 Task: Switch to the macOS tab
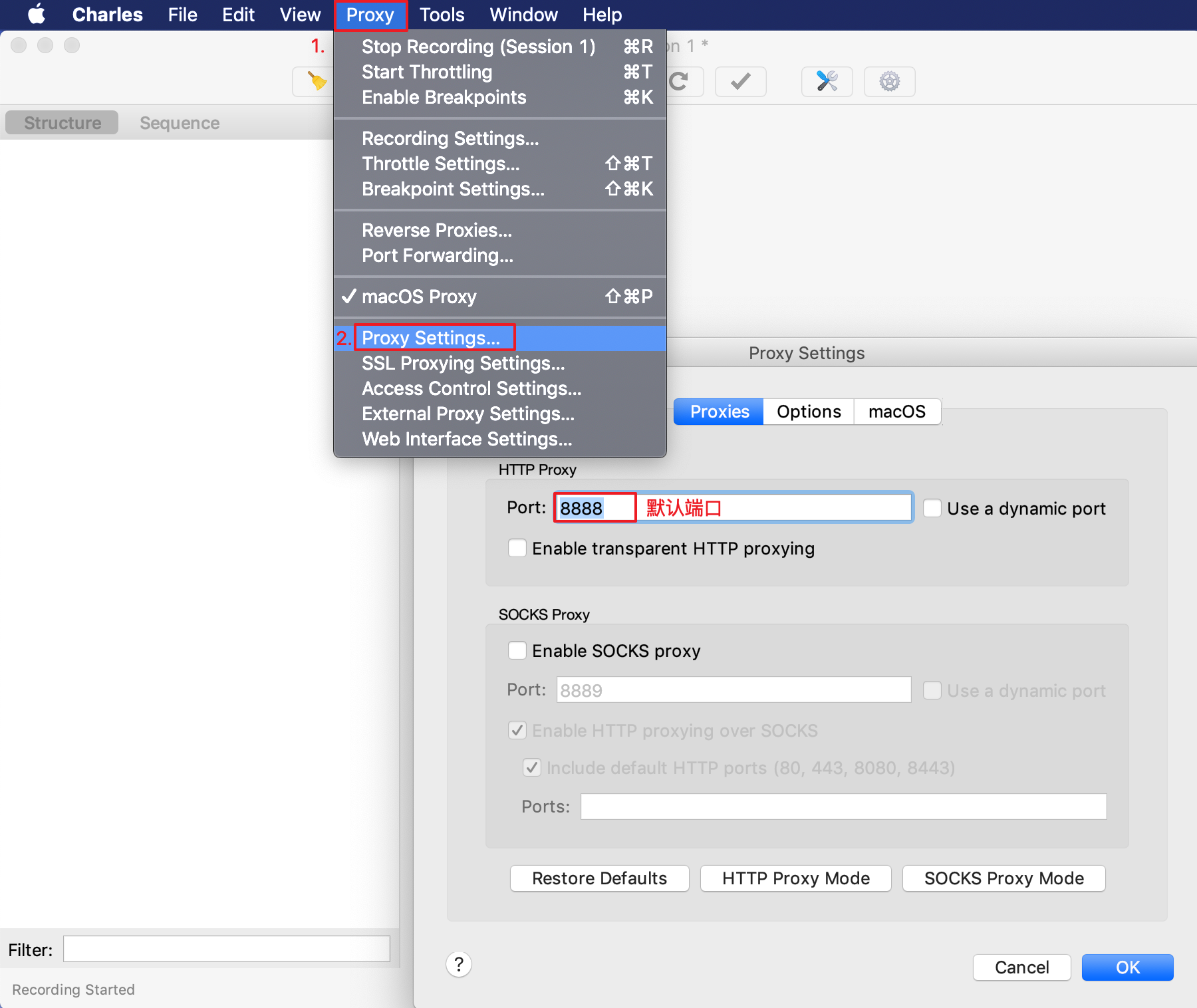897,412
